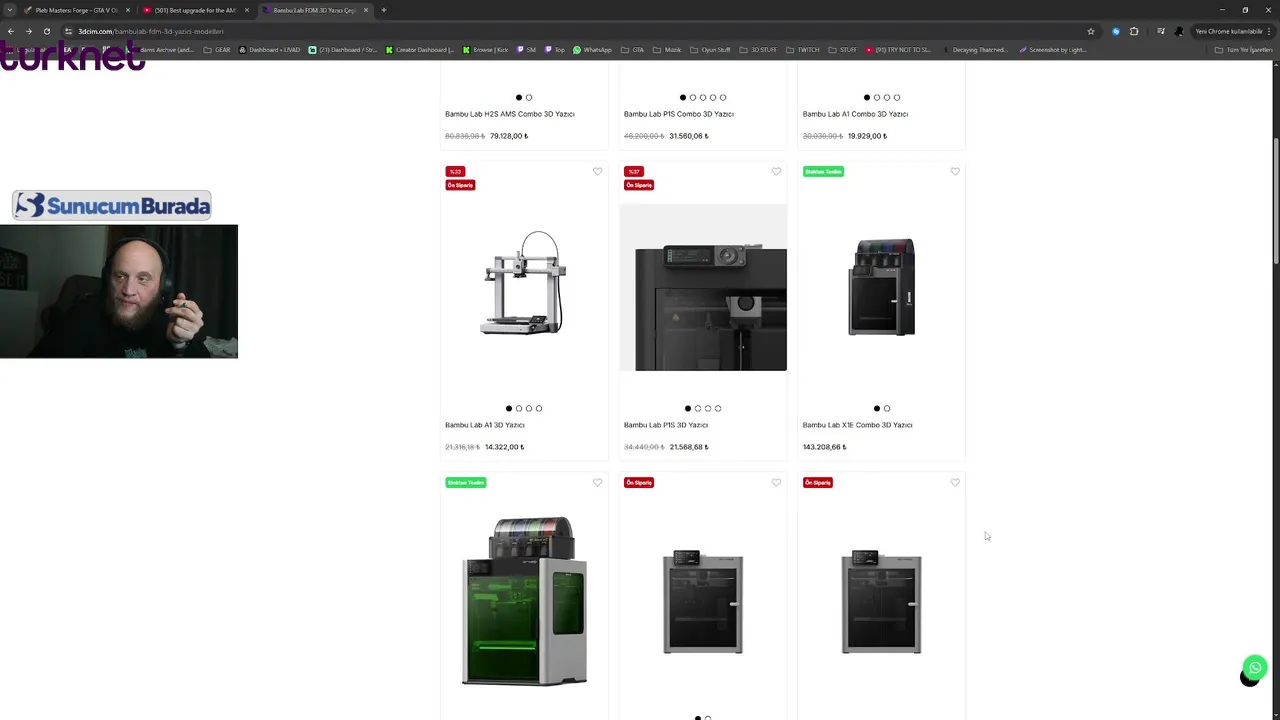Image resolution: width=1280 pixels, height=720 pixels.
Task: Expand the STUFF bookmarks folder
Action: pyautogui.click(x=843, y=50)
